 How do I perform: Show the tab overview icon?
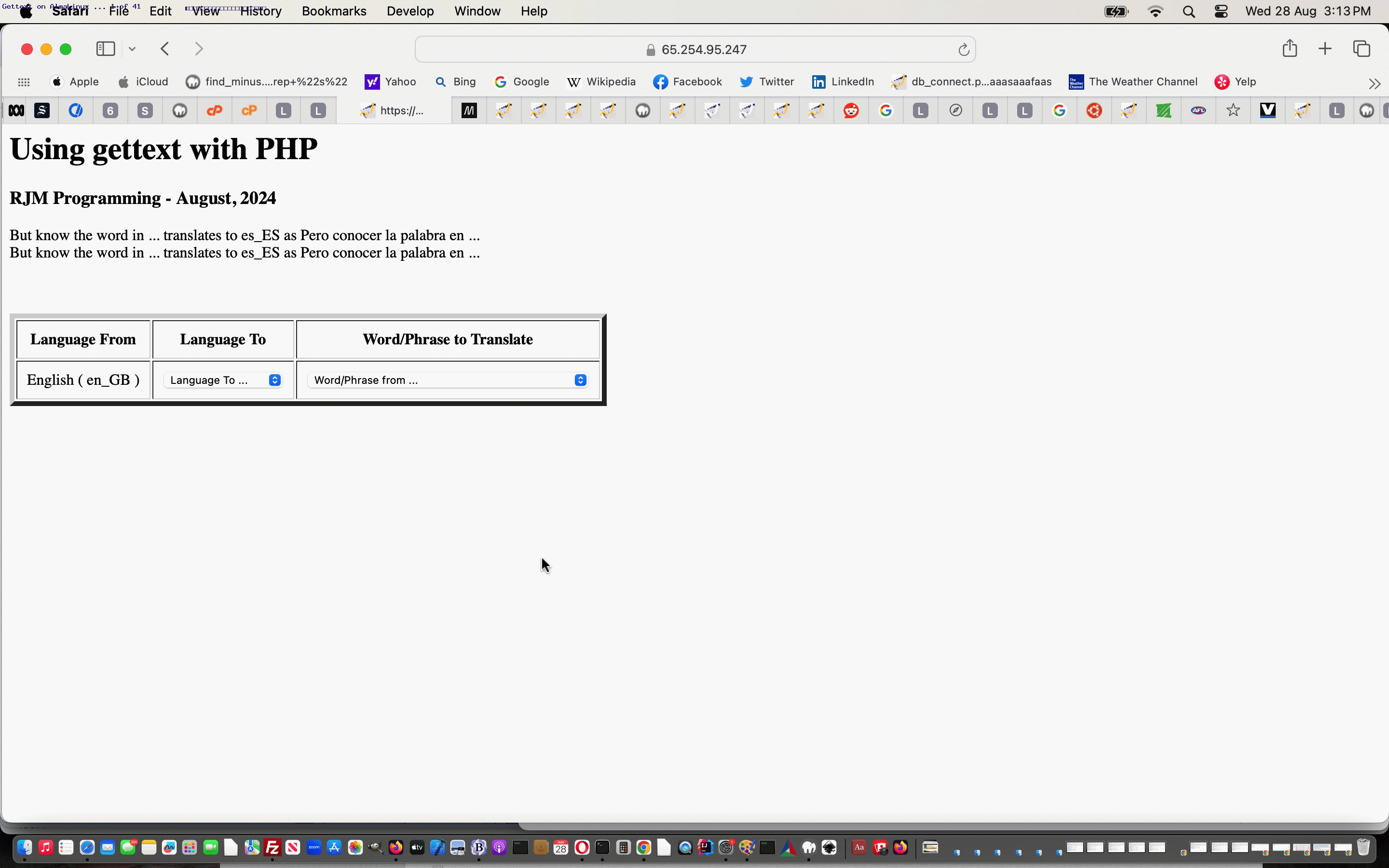1362,49
